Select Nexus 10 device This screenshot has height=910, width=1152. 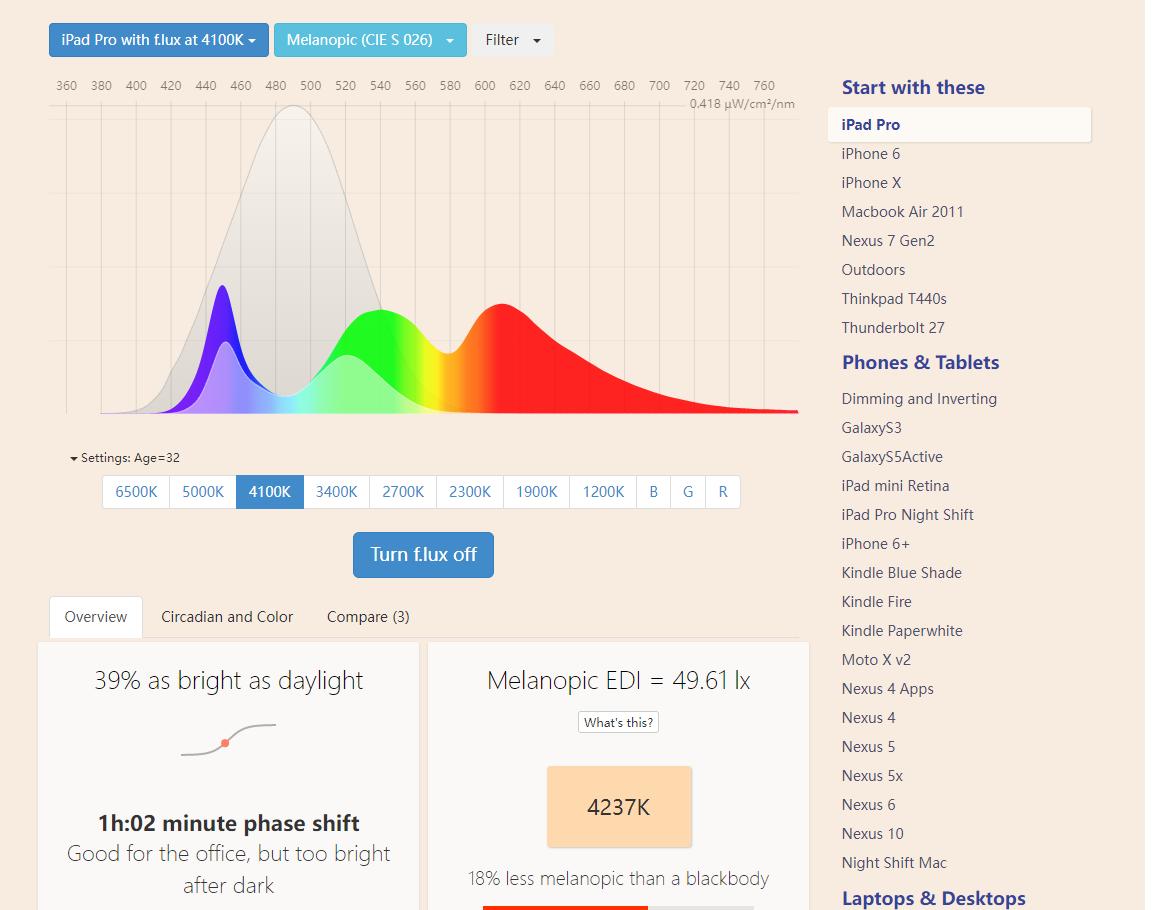(873, 834)
